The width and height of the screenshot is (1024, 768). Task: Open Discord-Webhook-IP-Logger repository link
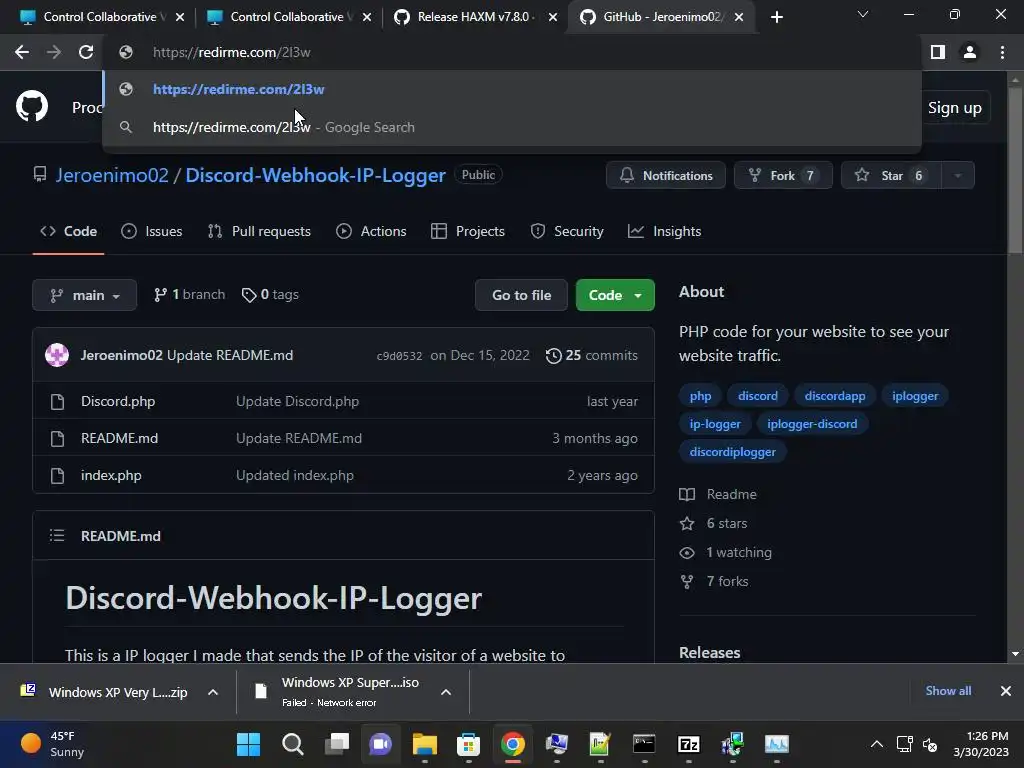(315, 175)
